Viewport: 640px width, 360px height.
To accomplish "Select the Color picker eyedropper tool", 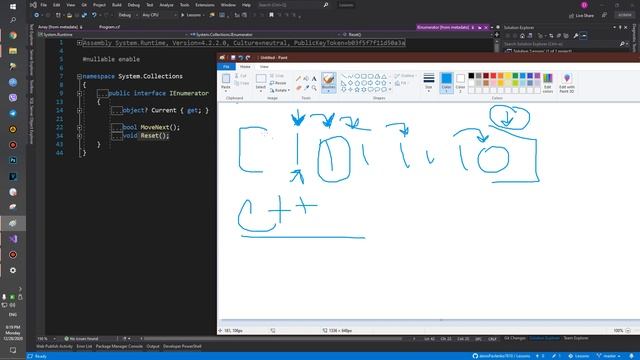I will tap(306, 88).
